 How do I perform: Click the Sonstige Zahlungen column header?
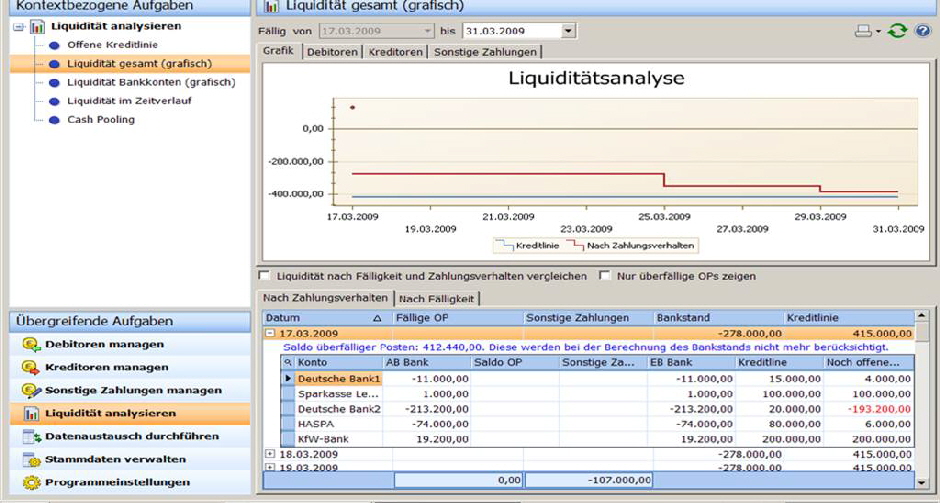pos(589,318)
